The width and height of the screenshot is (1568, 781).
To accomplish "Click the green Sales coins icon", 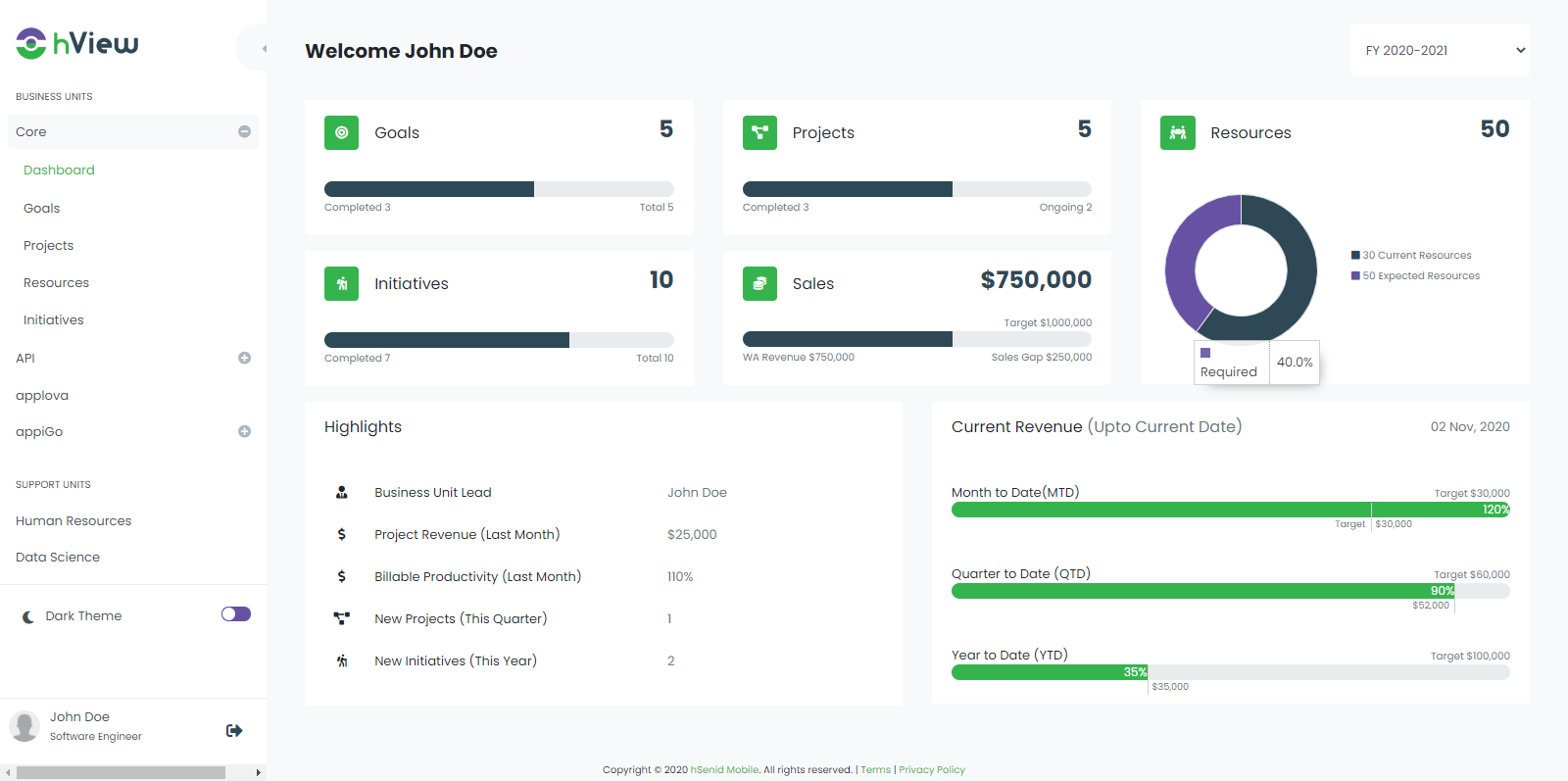I will pos(759,283).
